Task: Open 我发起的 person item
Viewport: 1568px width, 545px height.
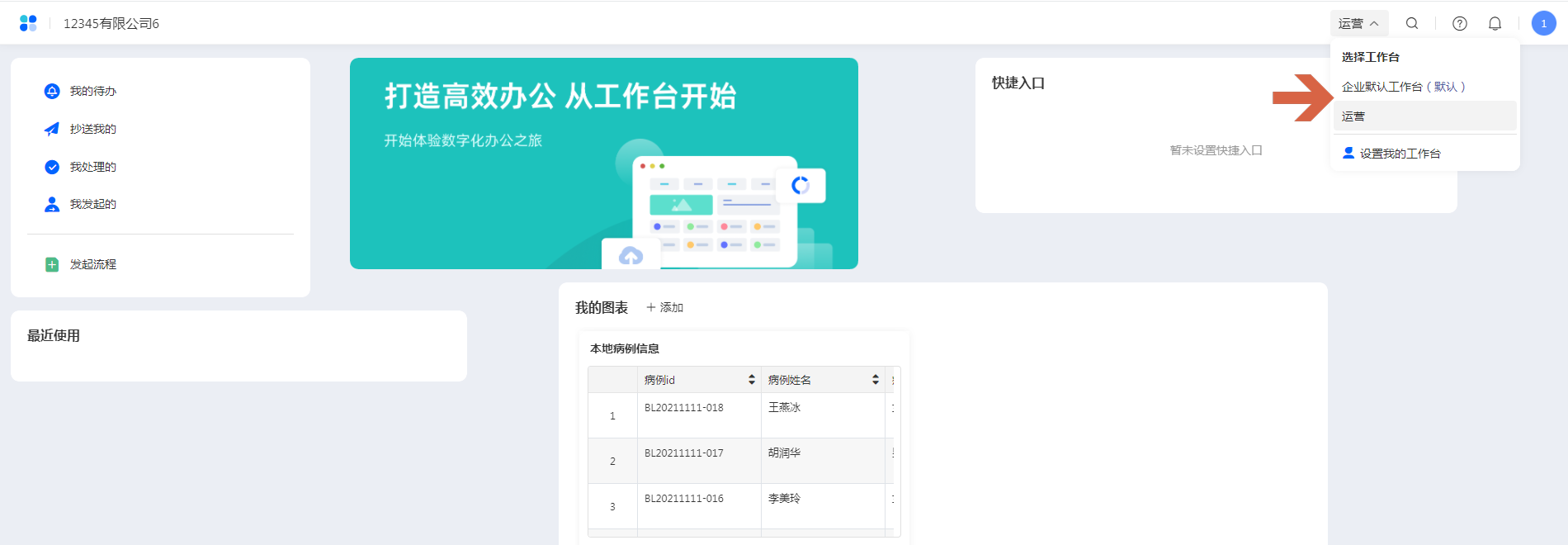Action: click(92, 204)
